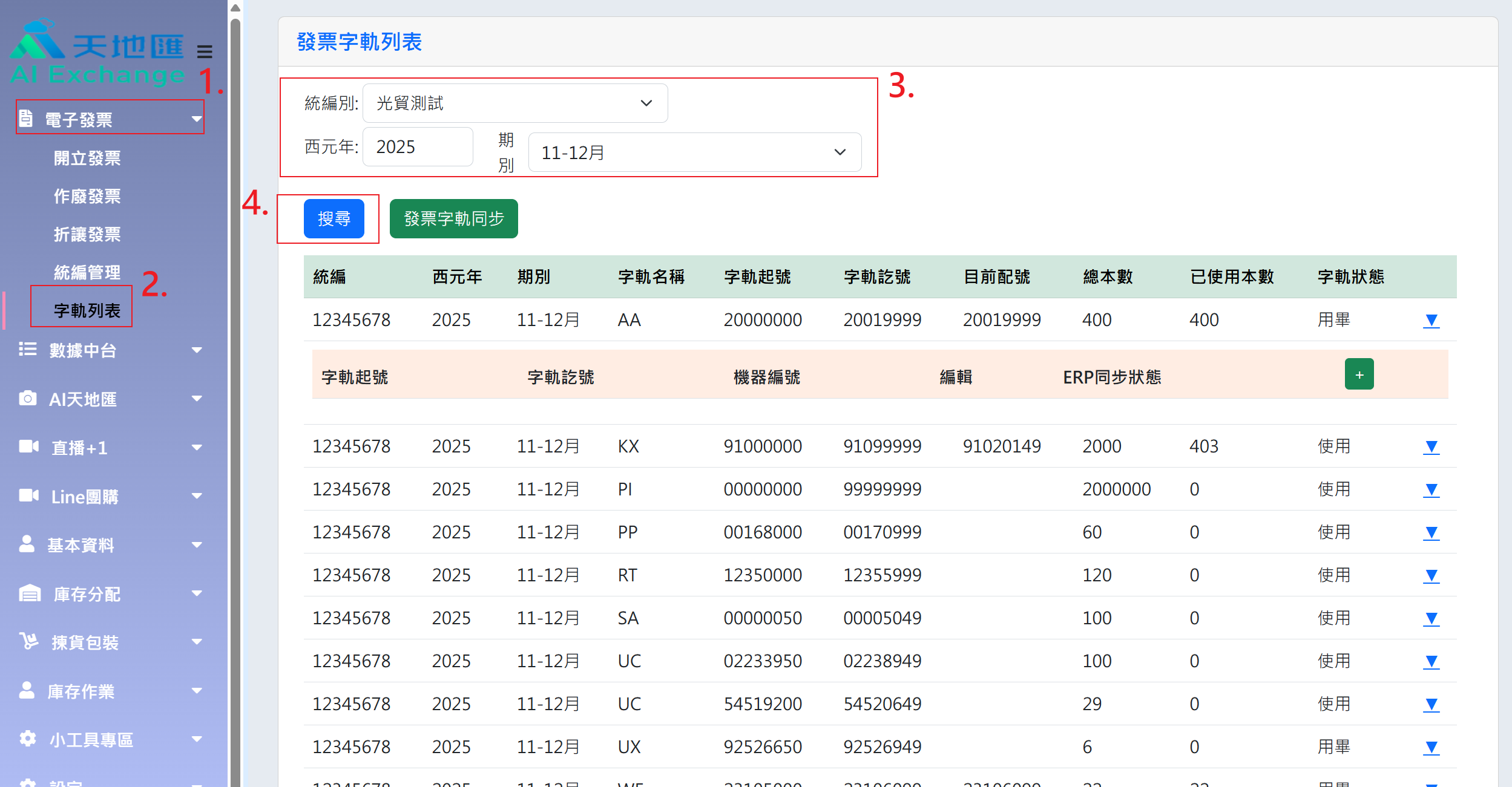Open the 期別 11-12月 dropdown
1512x787 pixels.
click(x=694, y=152)
